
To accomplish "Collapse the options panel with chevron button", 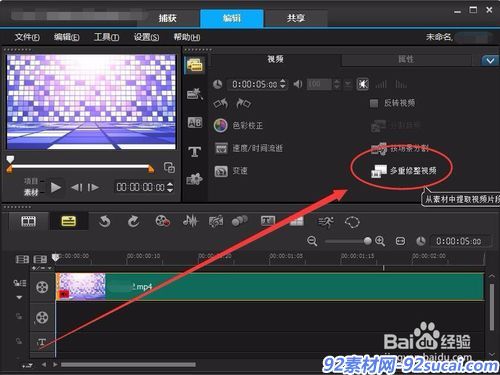I will point(490,61).
